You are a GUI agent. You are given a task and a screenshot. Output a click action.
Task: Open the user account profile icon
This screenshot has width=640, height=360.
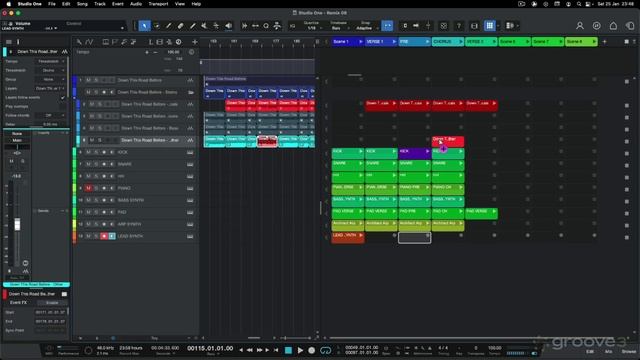(580, 26)
